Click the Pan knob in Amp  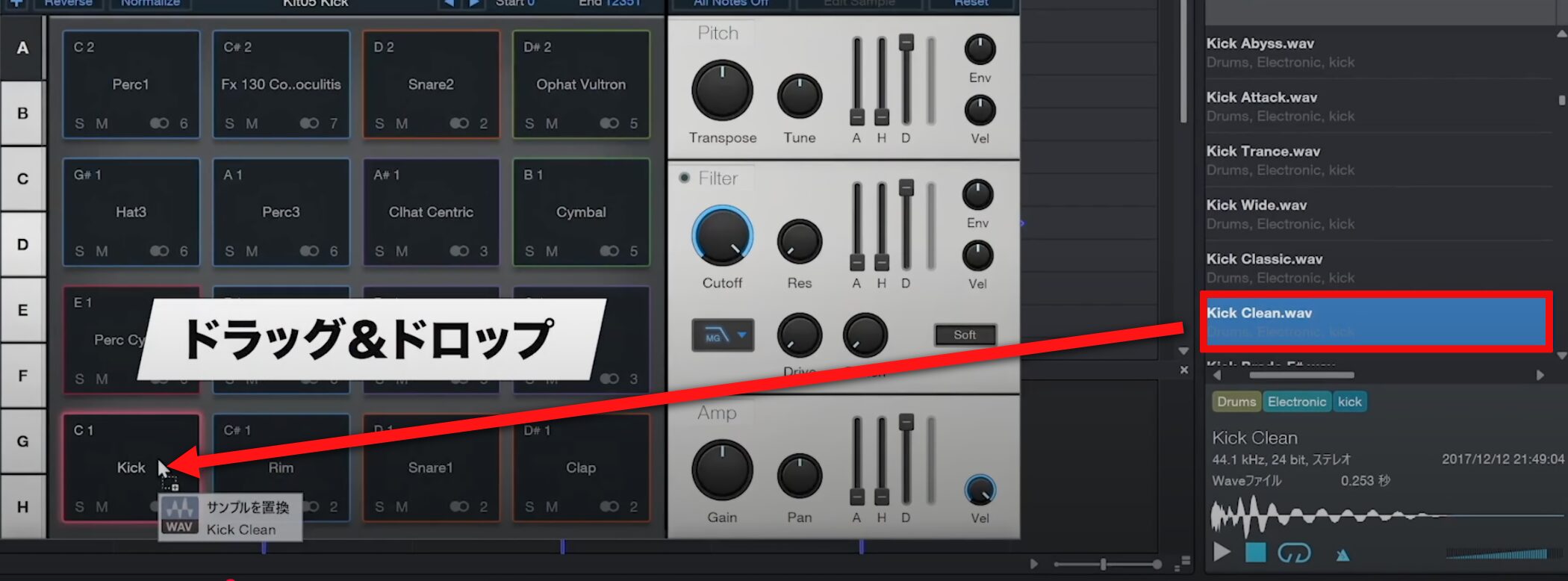tap(799, 476)
